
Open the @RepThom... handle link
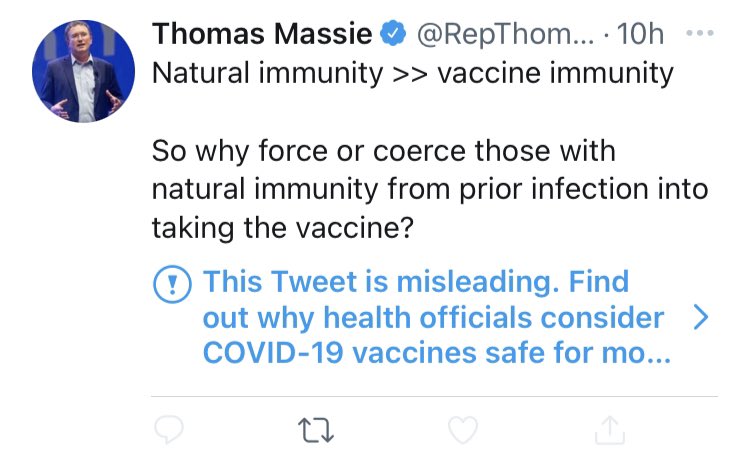506,34
